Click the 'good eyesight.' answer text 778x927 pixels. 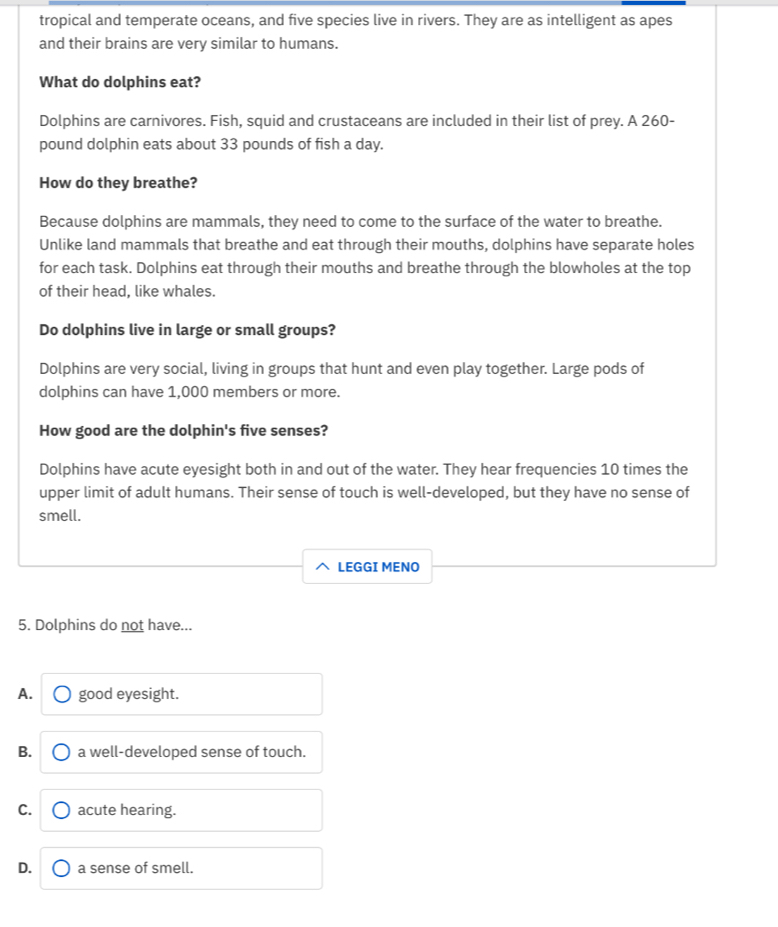(x=128, y=694)
